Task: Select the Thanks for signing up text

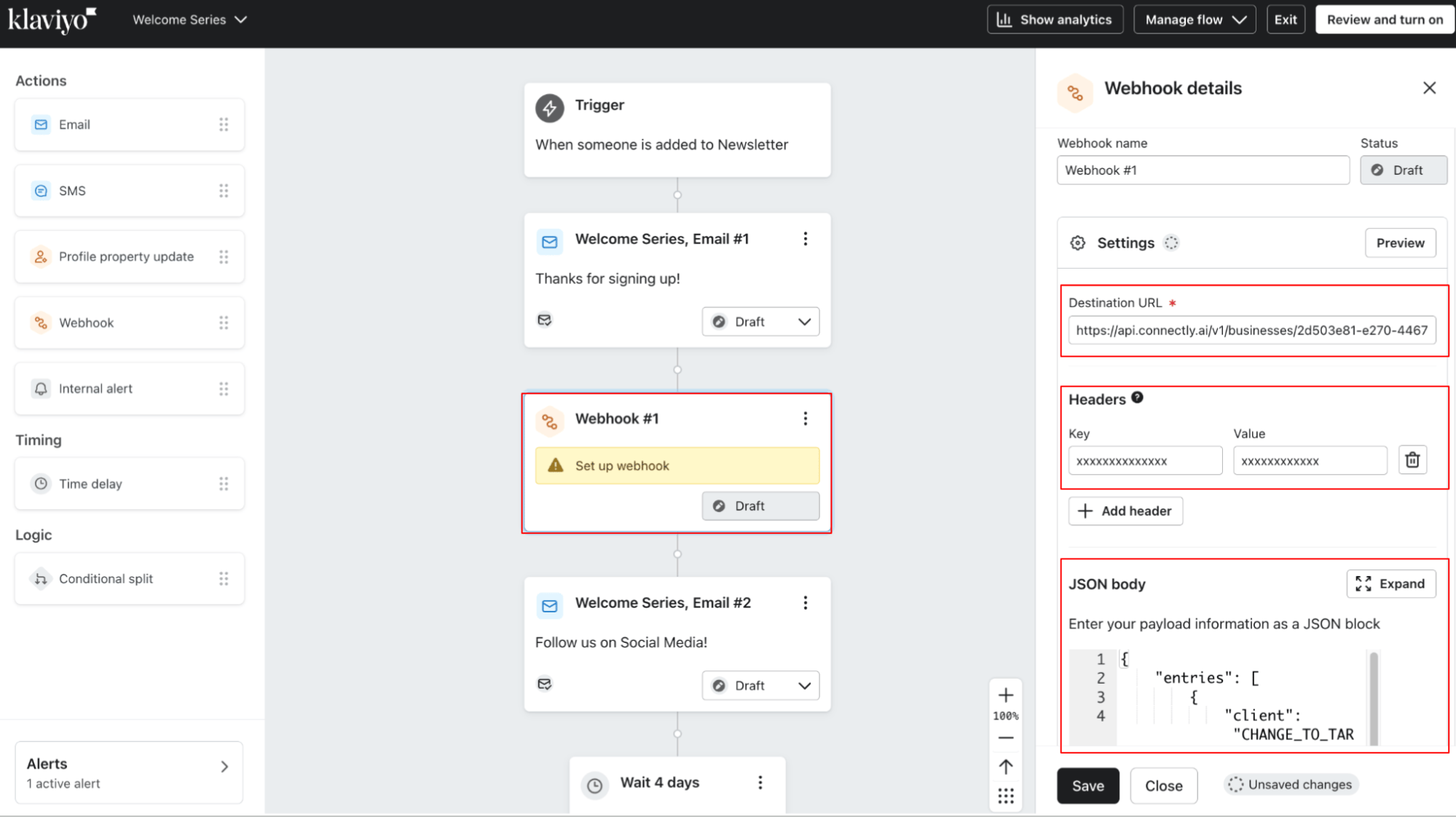Action: (x=607, y=279)
